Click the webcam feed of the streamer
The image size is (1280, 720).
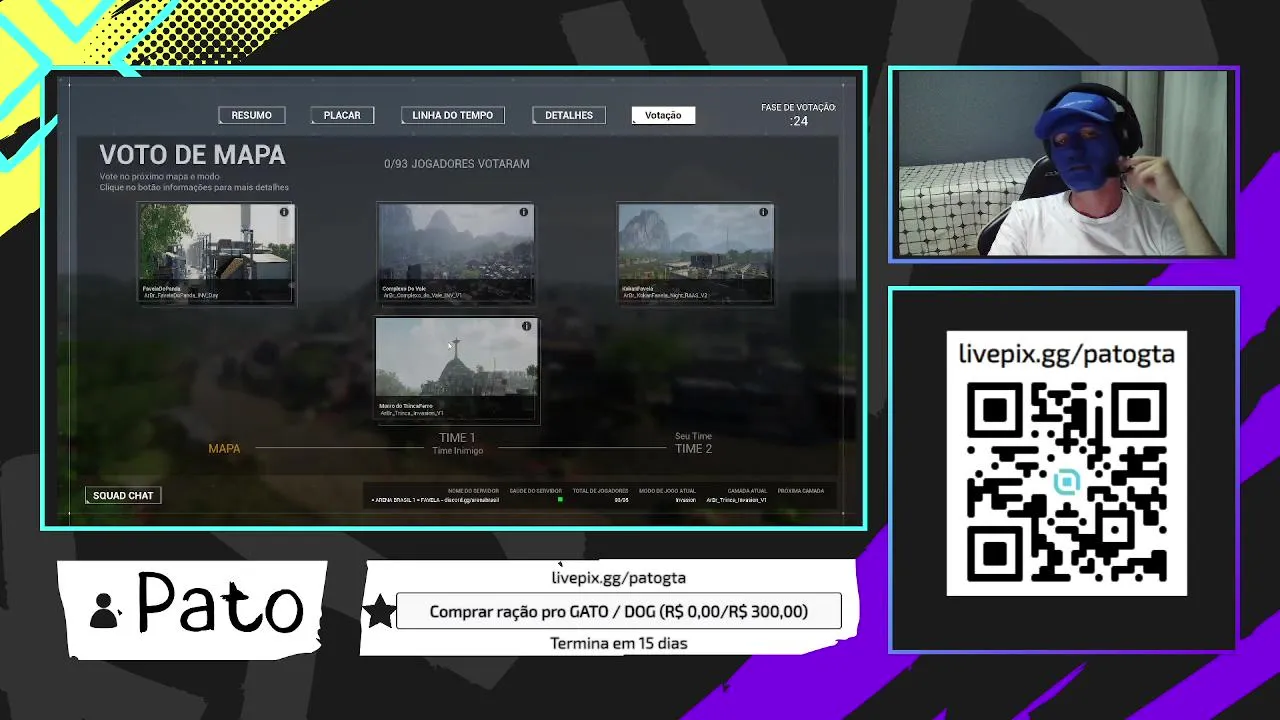1063,164
